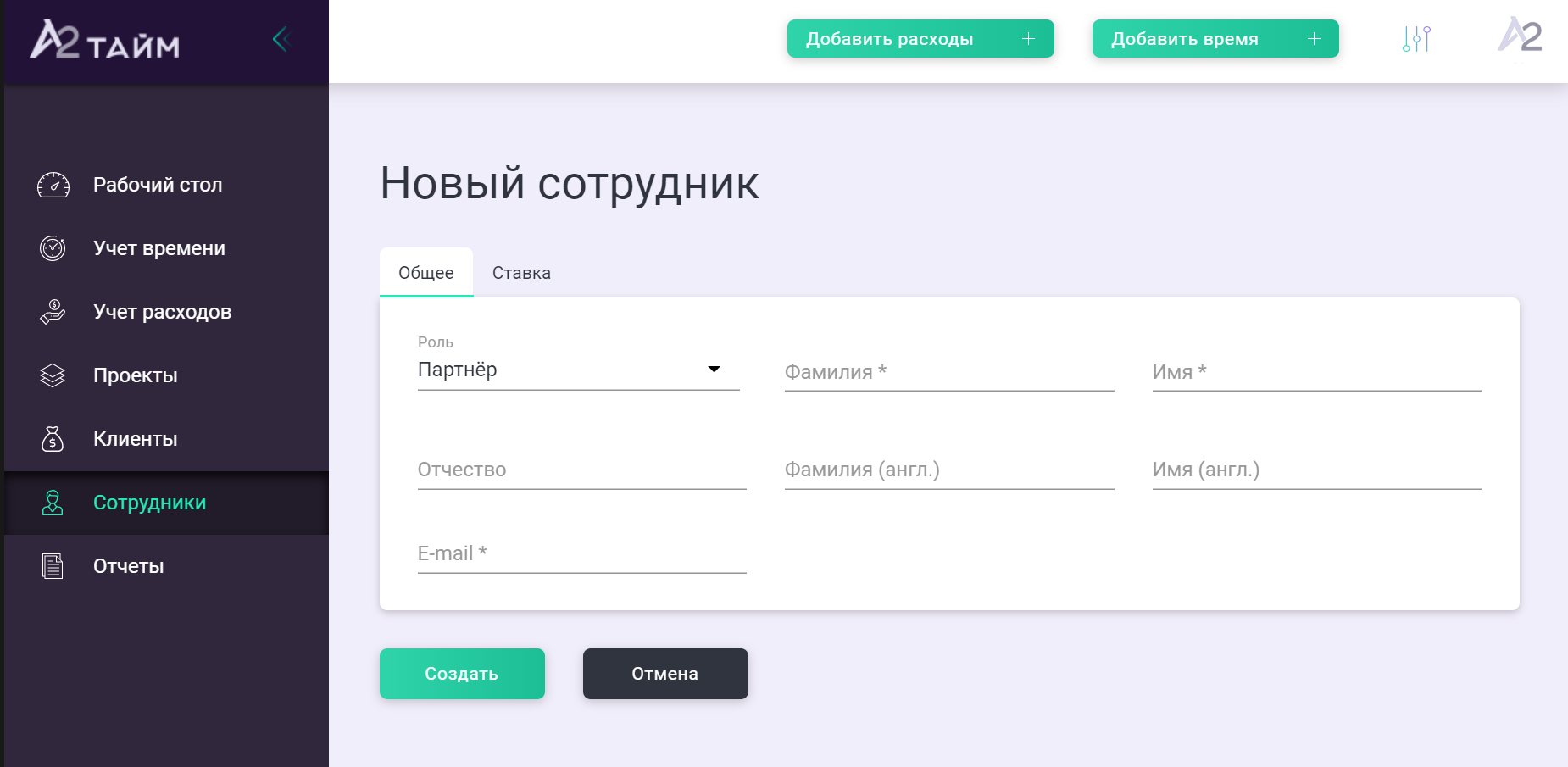Screen dimensions: 1568x767
Task: Click Добавить время
Action: tap(1215, 38)
